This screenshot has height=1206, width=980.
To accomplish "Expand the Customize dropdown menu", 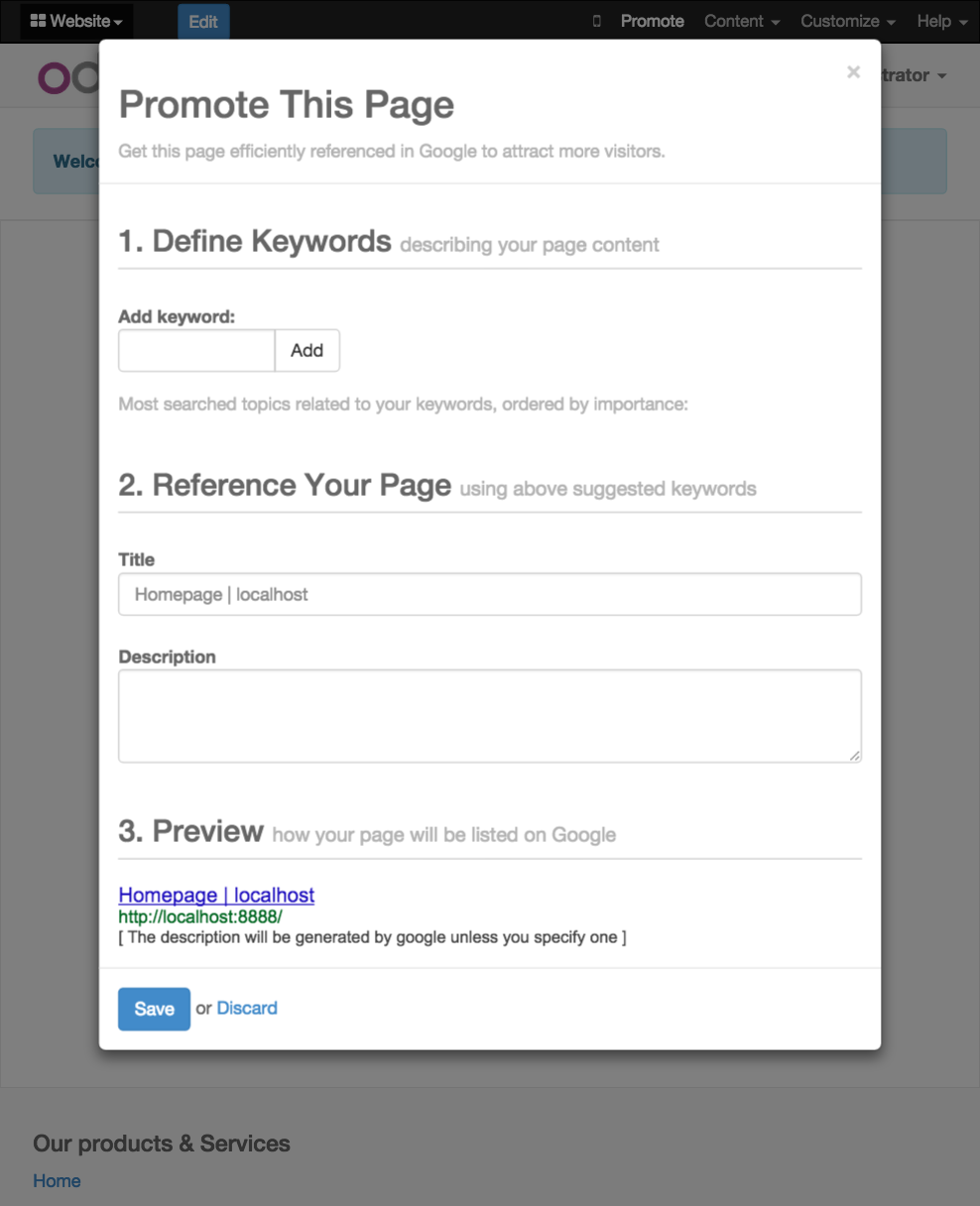I will pyautogui.click(x=848, y=21).
